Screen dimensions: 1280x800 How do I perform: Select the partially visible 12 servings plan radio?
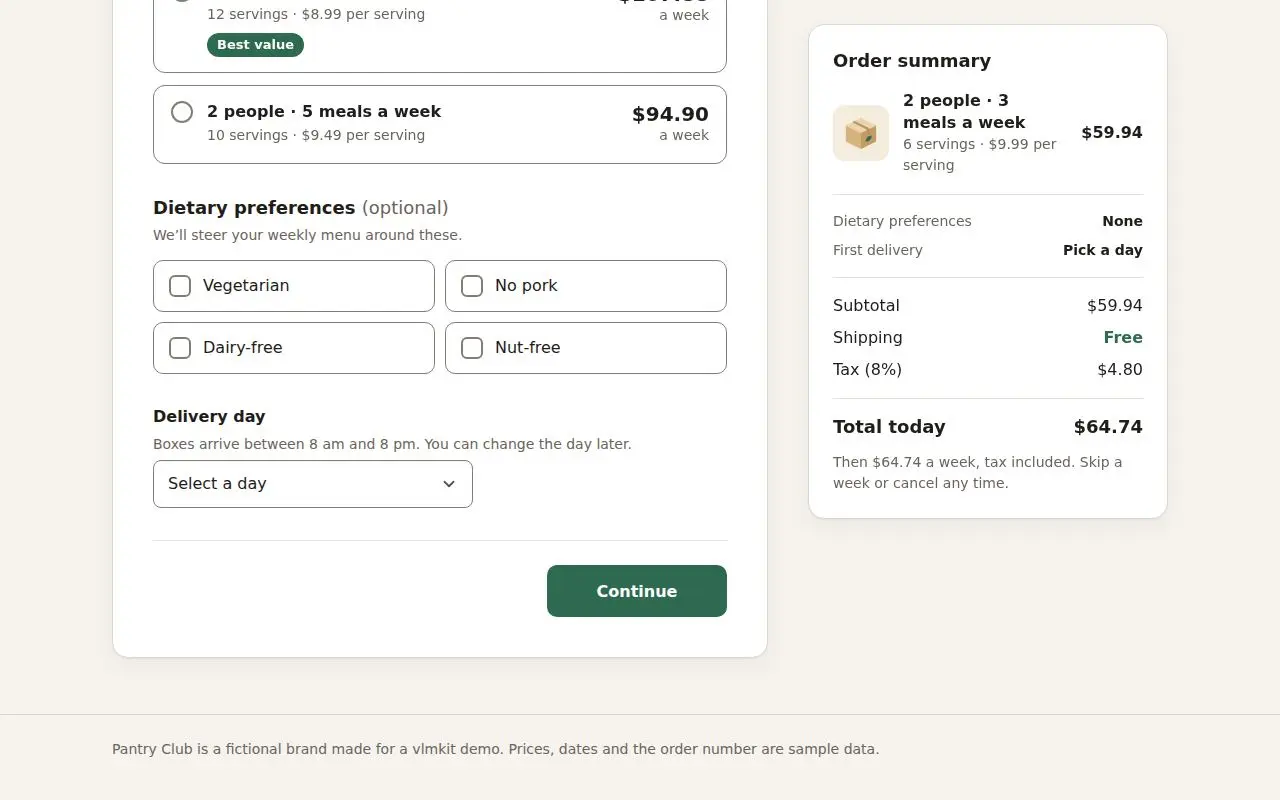pyautogui.click(x=182, y=2)
